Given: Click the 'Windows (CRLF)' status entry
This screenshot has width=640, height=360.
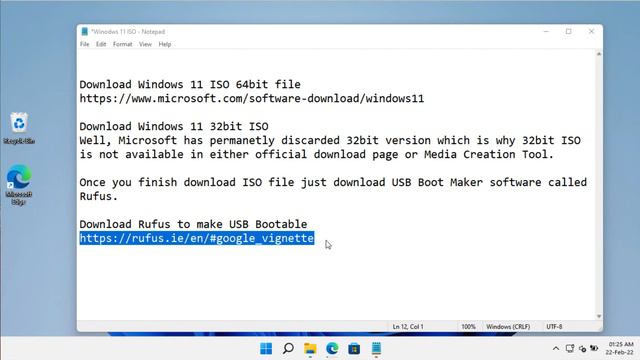Looking at the screenshot, I should pos(508,327).
